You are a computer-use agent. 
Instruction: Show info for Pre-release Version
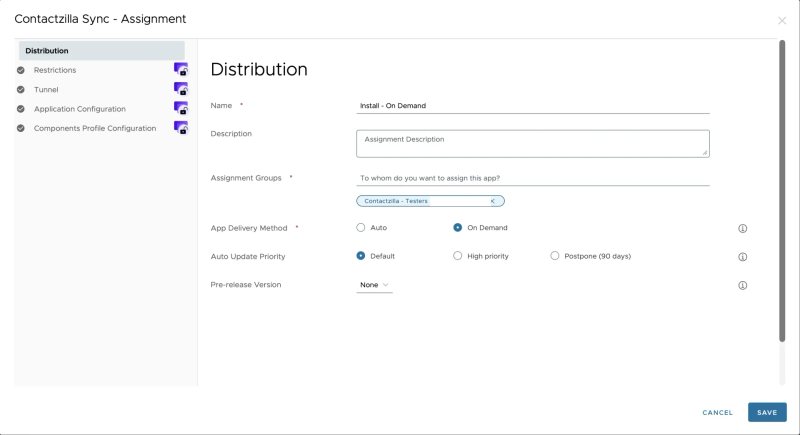(742, 286)
